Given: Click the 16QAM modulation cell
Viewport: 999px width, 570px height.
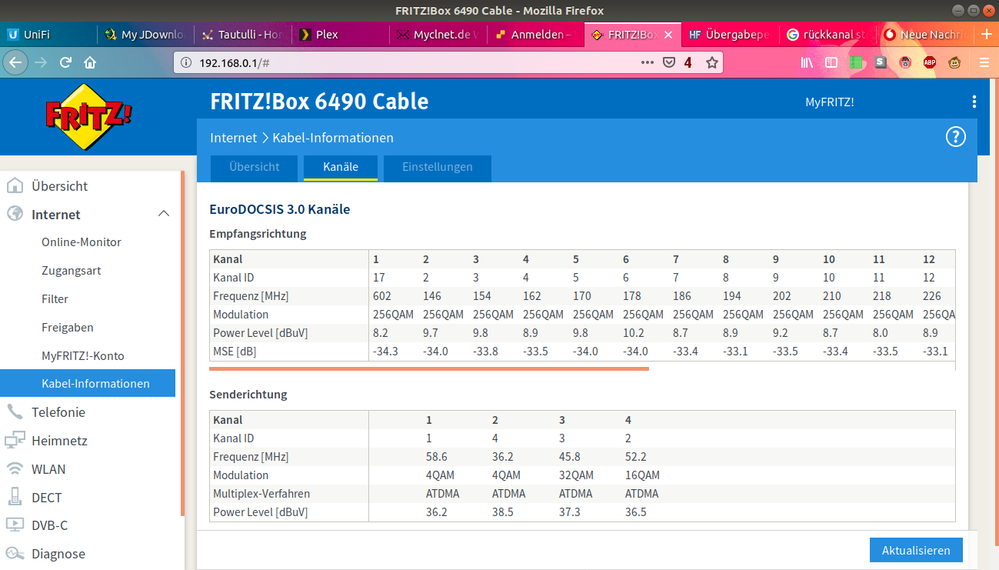Looking at the screenshot, I should click(x=642, y=475).
